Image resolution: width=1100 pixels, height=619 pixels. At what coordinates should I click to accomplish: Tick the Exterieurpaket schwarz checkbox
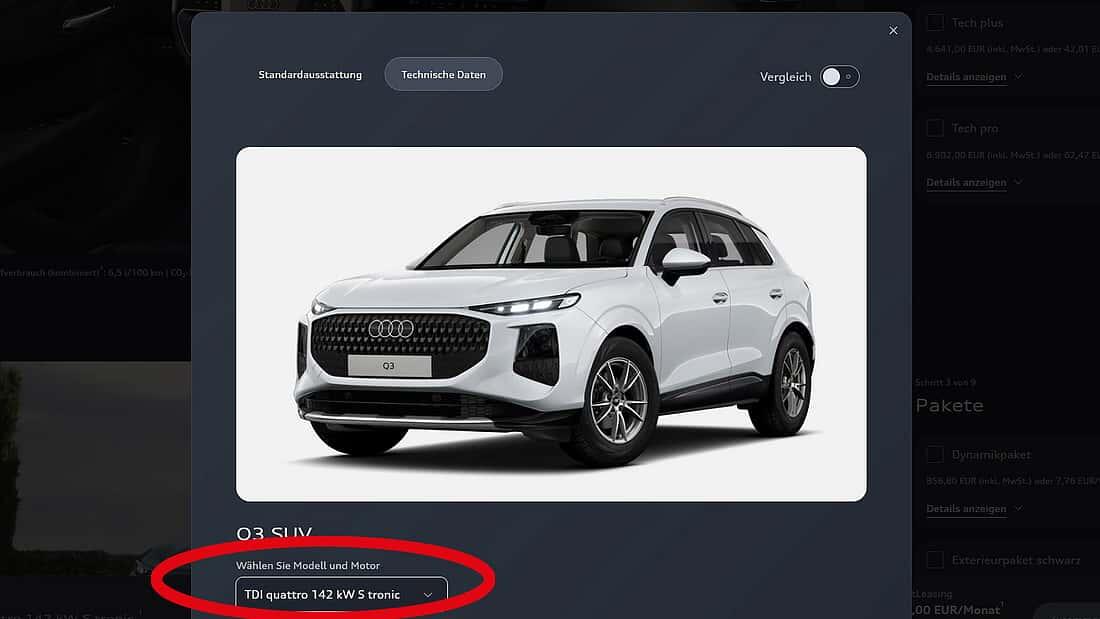(934, 559)
